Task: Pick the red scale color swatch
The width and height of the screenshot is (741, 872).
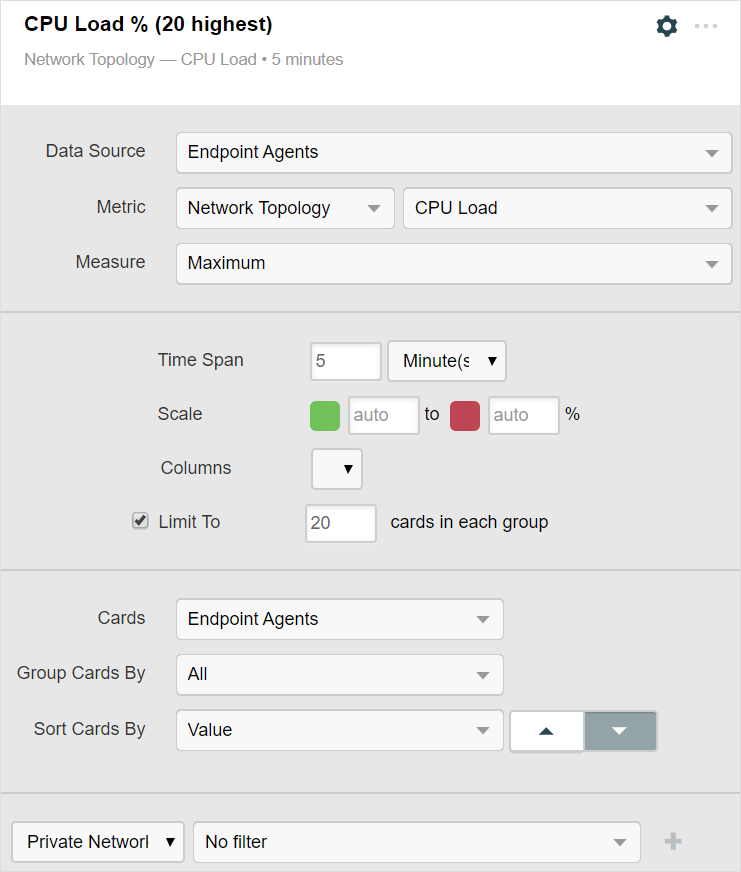Action: [465, 415]
